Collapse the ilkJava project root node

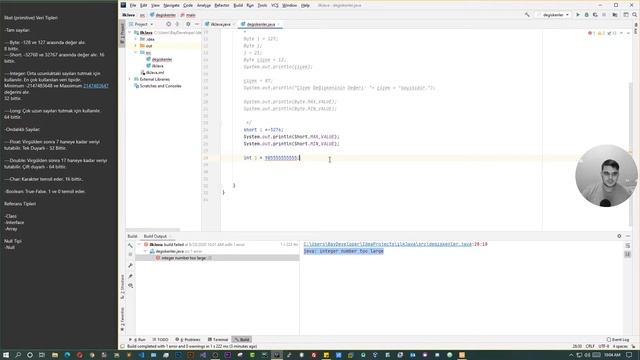pyautogui.click(x=130, y=33)
